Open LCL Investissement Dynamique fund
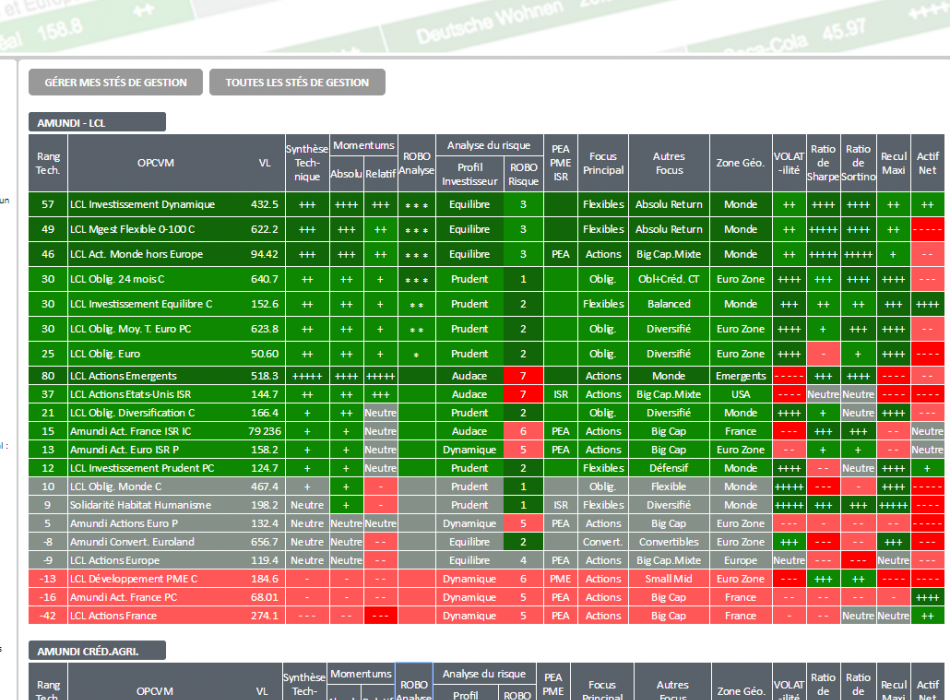Screen dimensions: 950x700 click(x=142, y=204)
